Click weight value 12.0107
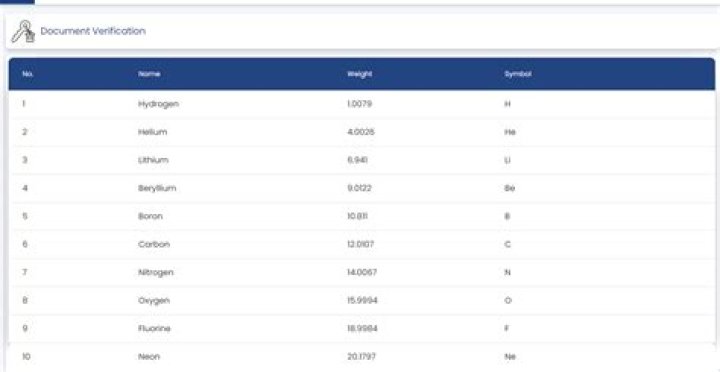Viewport: 720px width, 372px height. [x=360, y=244]
